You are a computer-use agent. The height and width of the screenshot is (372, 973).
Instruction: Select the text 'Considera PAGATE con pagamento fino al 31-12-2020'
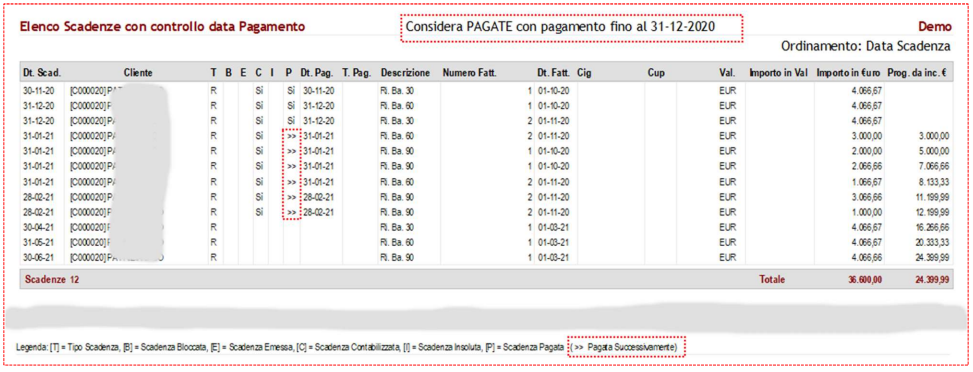click(560, 27)
